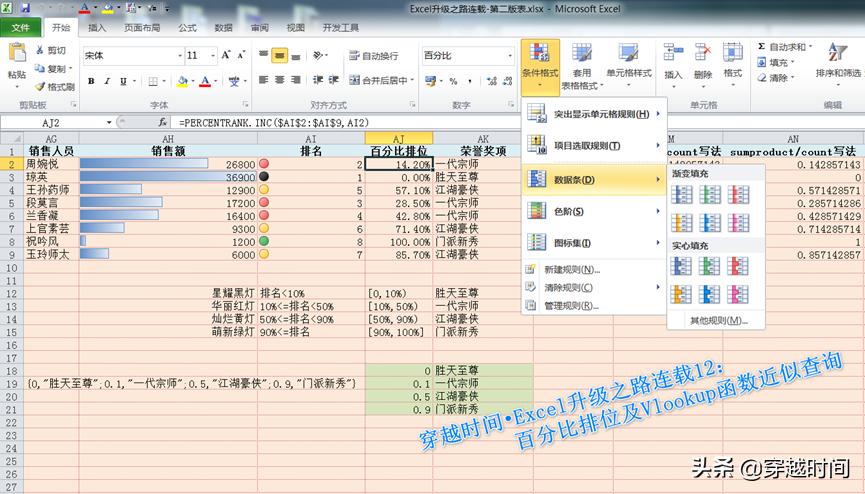The image size is (865, 494).
Task: Select the Format Painter (格式刷) brush
Action: point(40,87)
